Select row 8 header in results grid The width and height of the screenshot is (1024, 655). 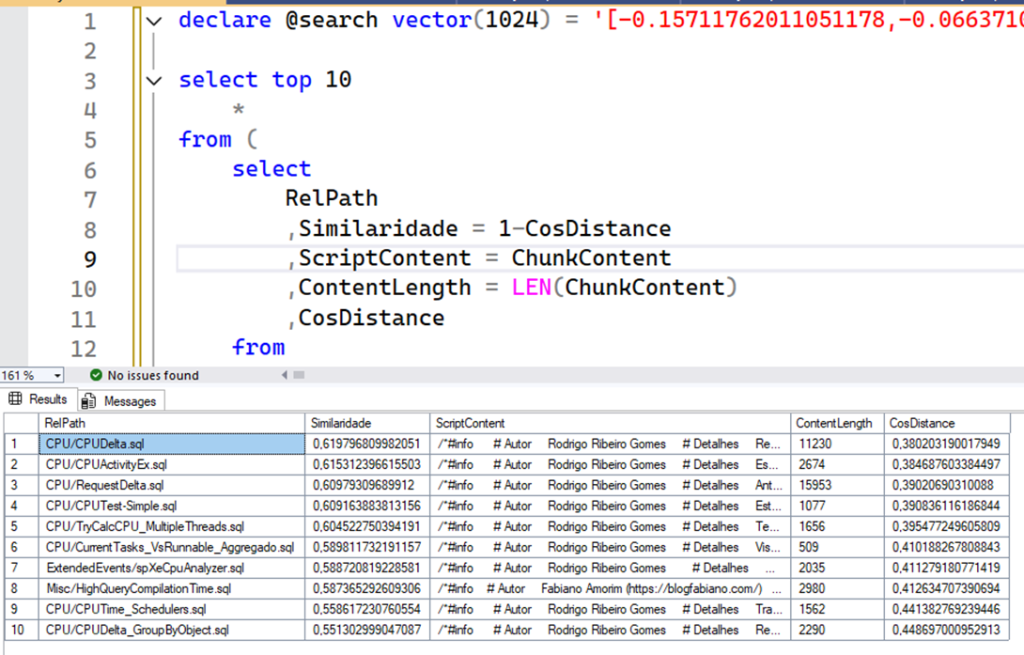tap(15, 589)
